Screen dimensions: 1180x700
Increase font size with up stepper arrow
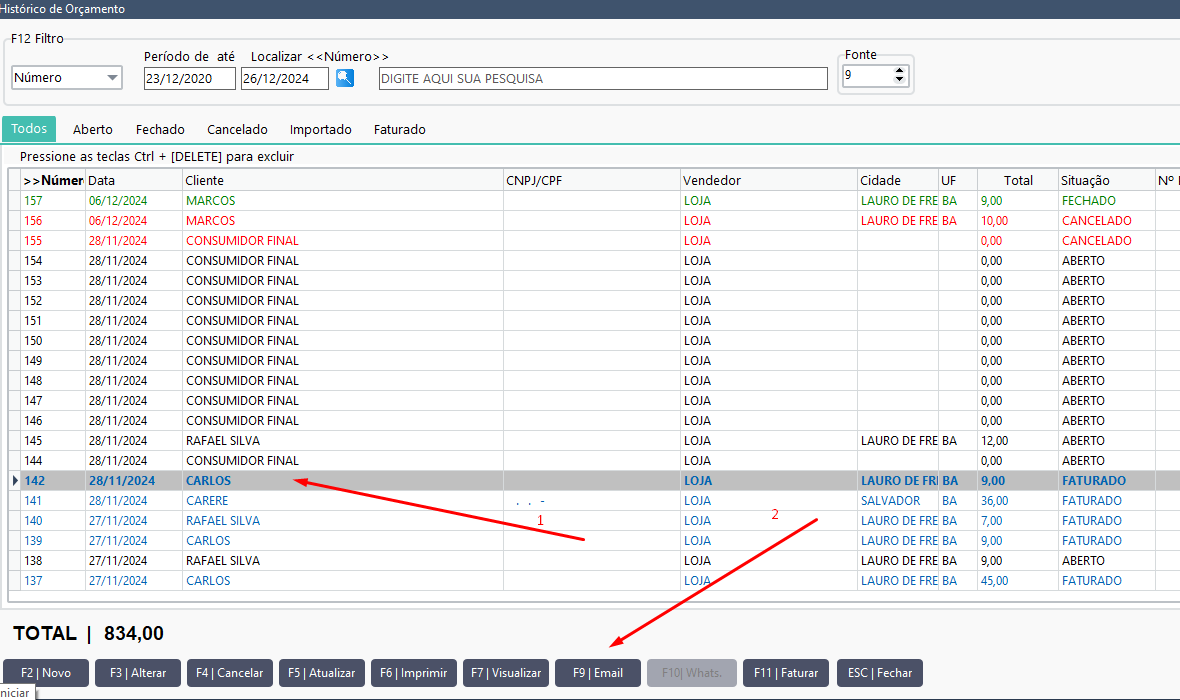click(899, 71)
